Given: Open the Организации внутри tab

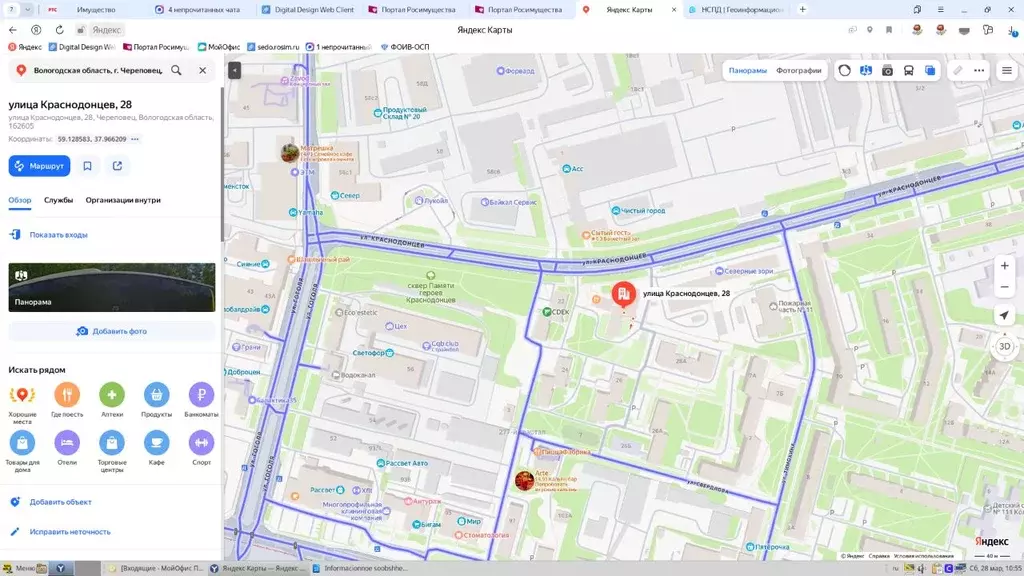Looking at the screenshot, I should pyautogui.click(x=123, y=200).
